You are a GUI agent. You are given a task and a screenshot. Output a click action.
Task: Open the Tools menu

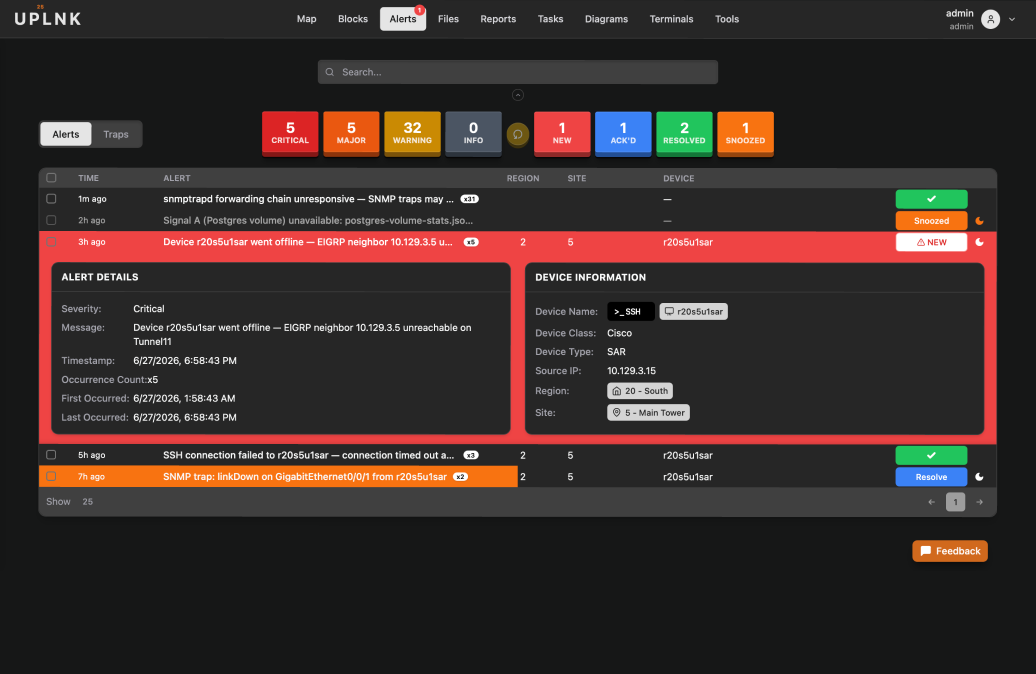point(726,19)
